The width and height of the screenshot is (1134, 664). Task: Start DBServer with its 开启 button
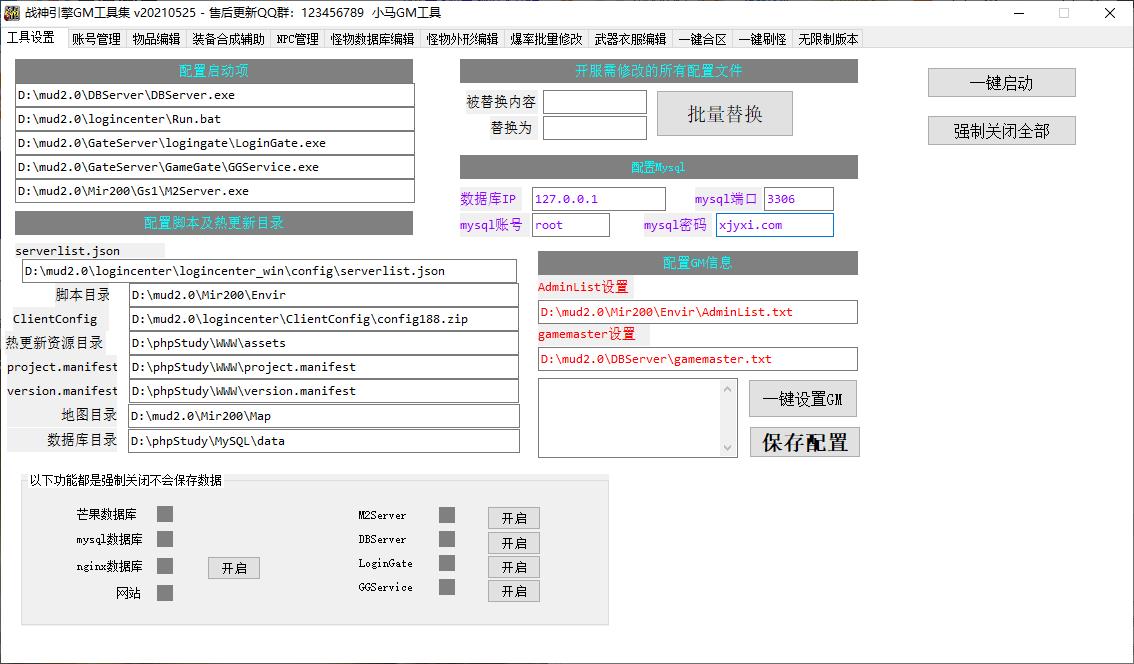tap(514, 542)
